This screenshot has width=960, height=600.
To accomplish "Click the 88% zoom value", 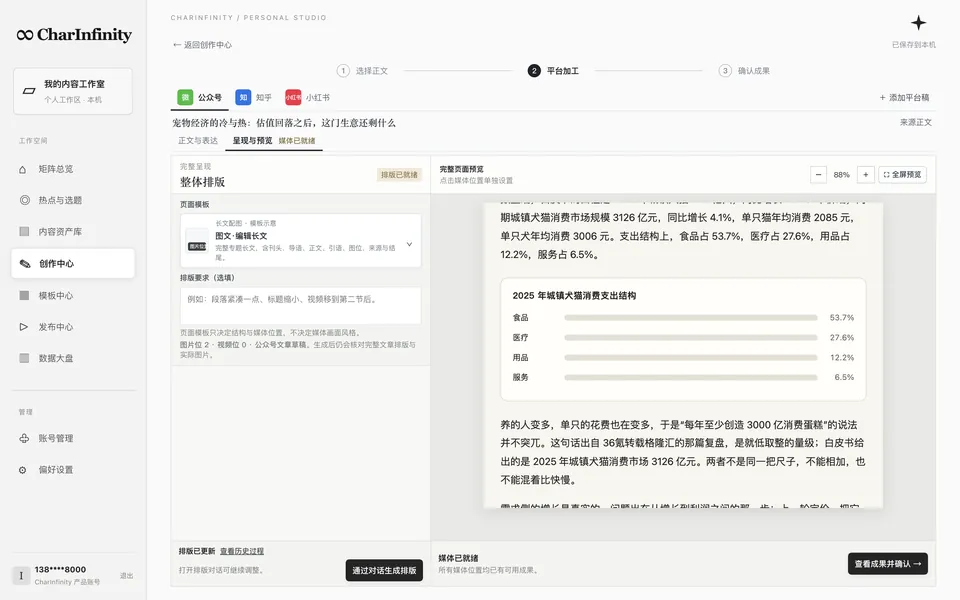I will pos(842,174).
